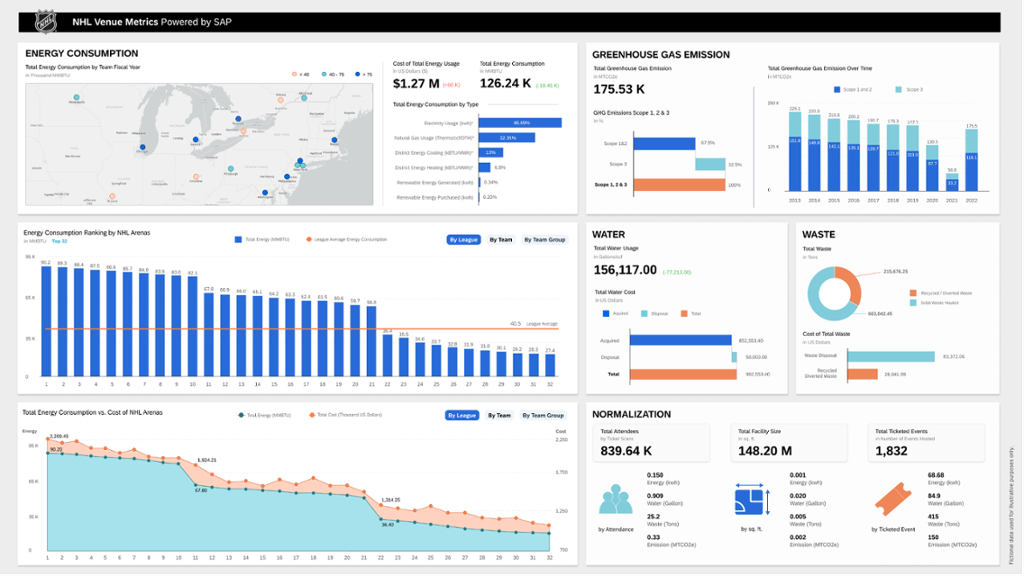Click the square footage floorplan icon
Viewport: 1024px width, 576px height.
[752, 502]
